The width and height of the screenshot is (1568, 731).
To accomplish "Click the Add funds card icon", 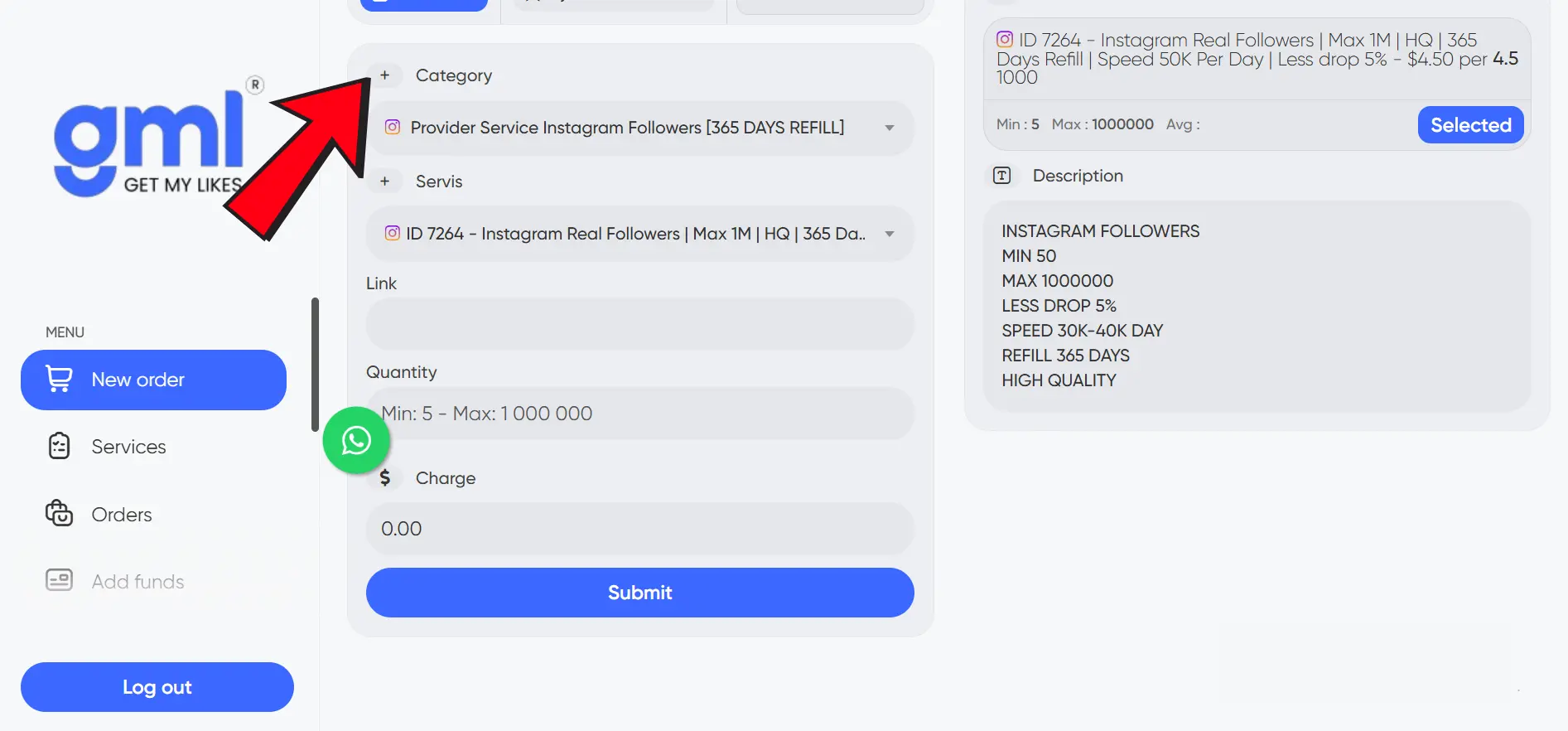I will [x=59, y=581].
